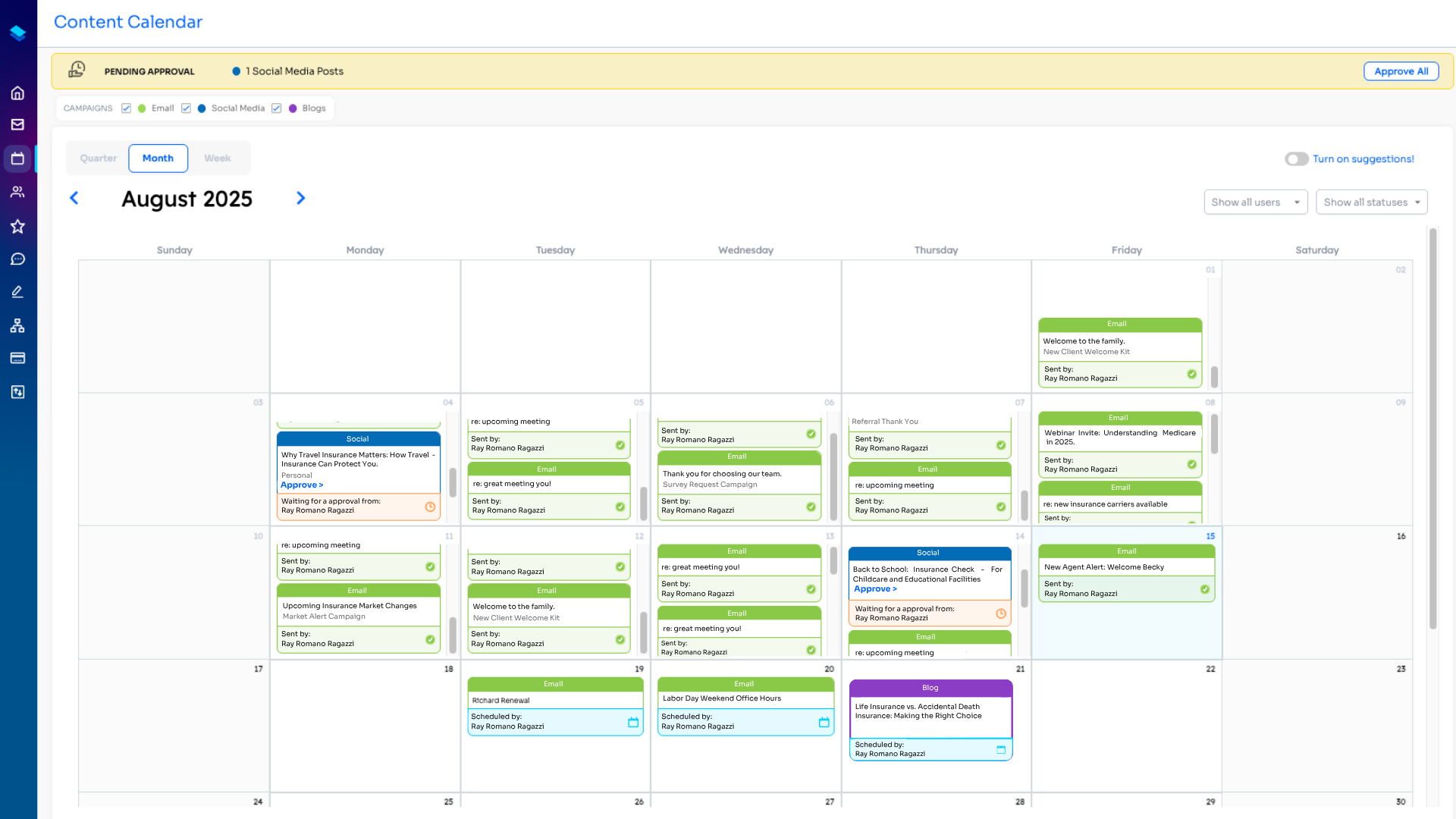Click scrollbar inside August 8 day cell

coord(1214,434)
